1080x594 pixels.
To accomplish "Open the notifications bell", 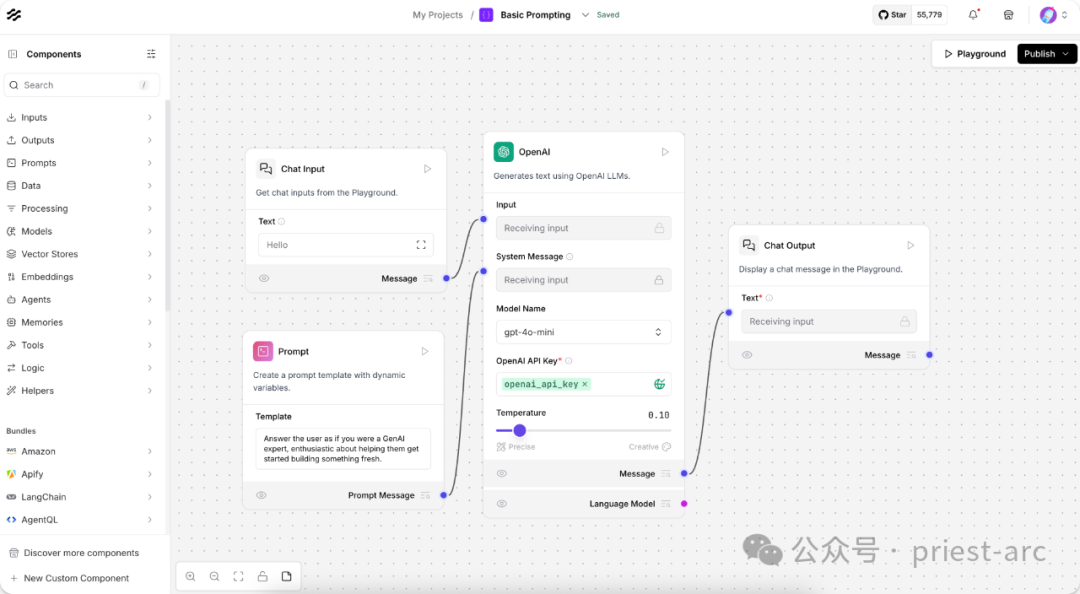I will 973,14.
